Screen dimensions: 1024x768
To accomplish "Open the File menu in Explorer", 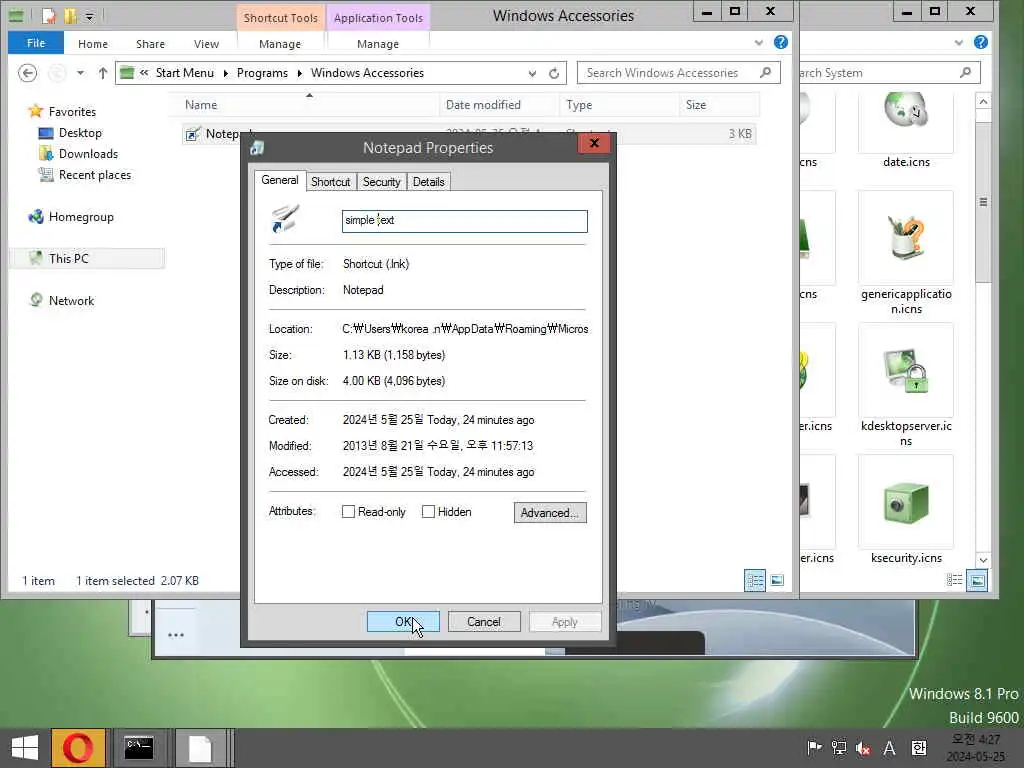I will point(36,43).
